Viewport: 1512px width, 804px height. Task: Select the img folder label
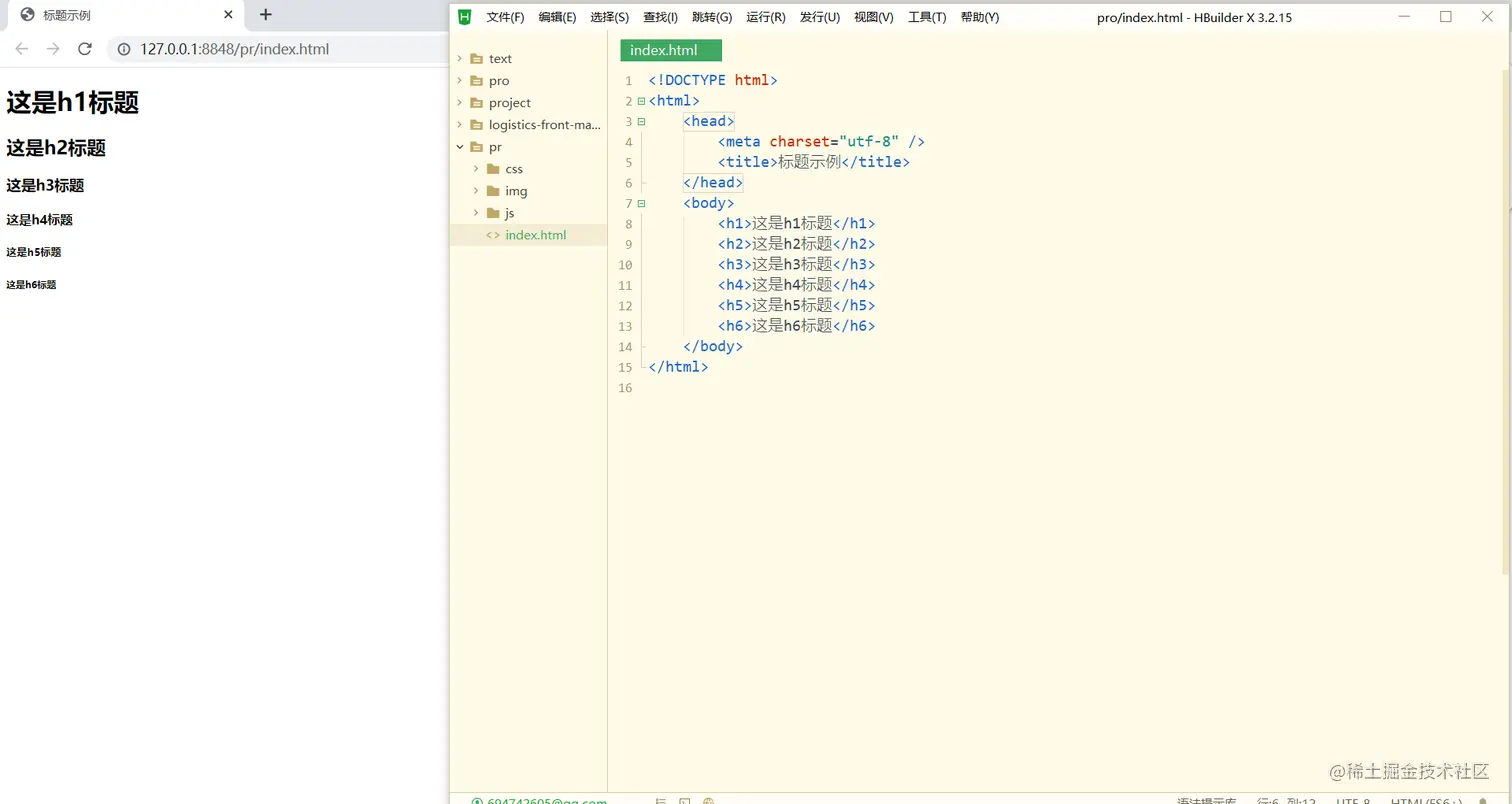click(x=516, y=191)
